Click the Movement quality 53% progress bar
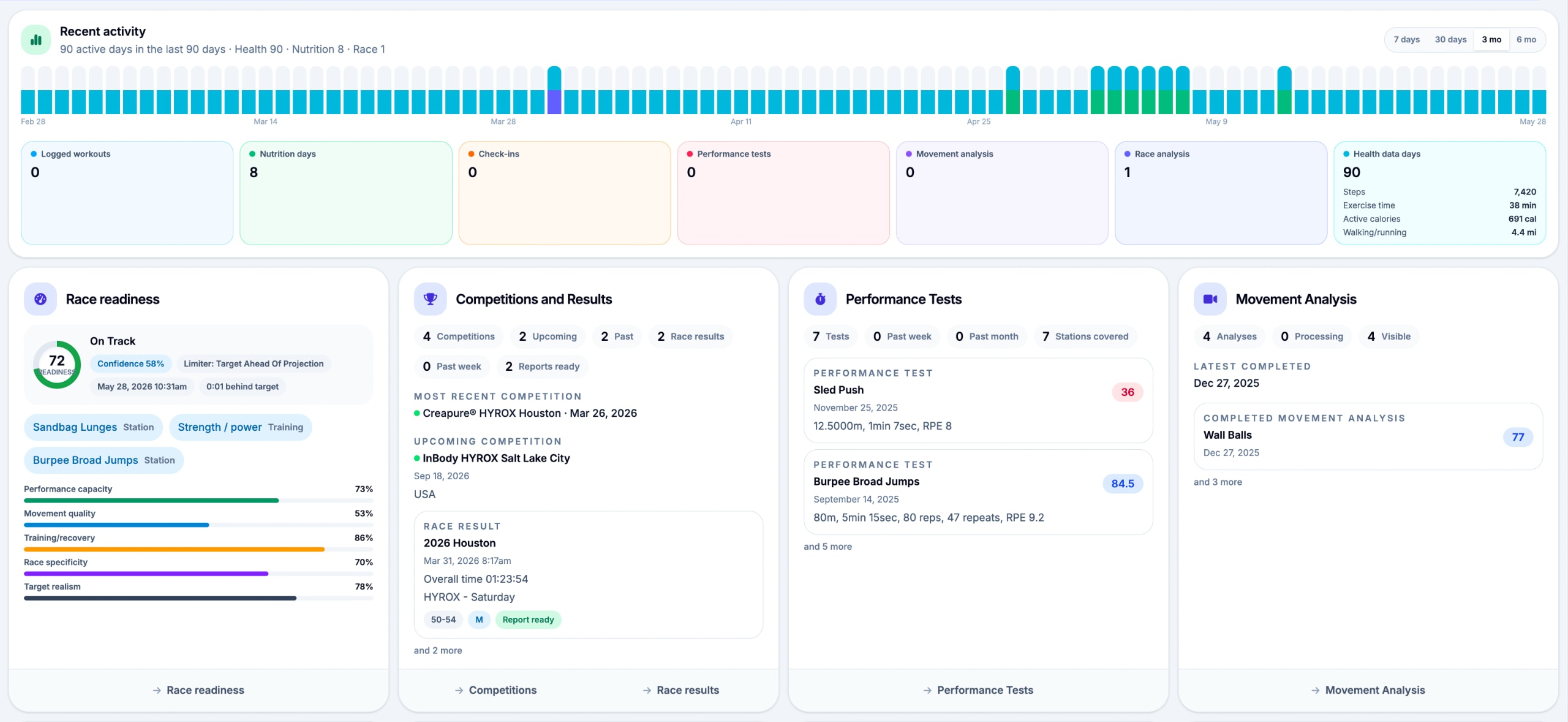Viewport: 1568px width, 722px height. [198, 525]
